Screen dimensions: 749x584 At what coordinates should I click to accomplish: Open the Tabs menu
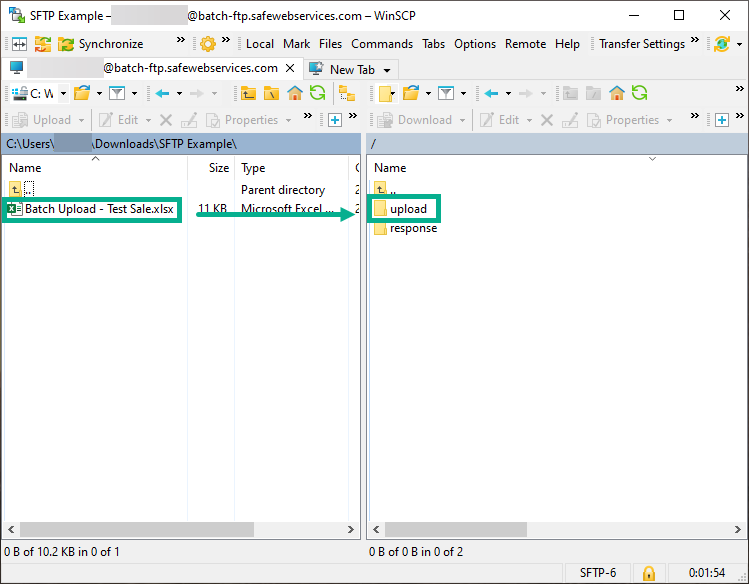(433, 44)
